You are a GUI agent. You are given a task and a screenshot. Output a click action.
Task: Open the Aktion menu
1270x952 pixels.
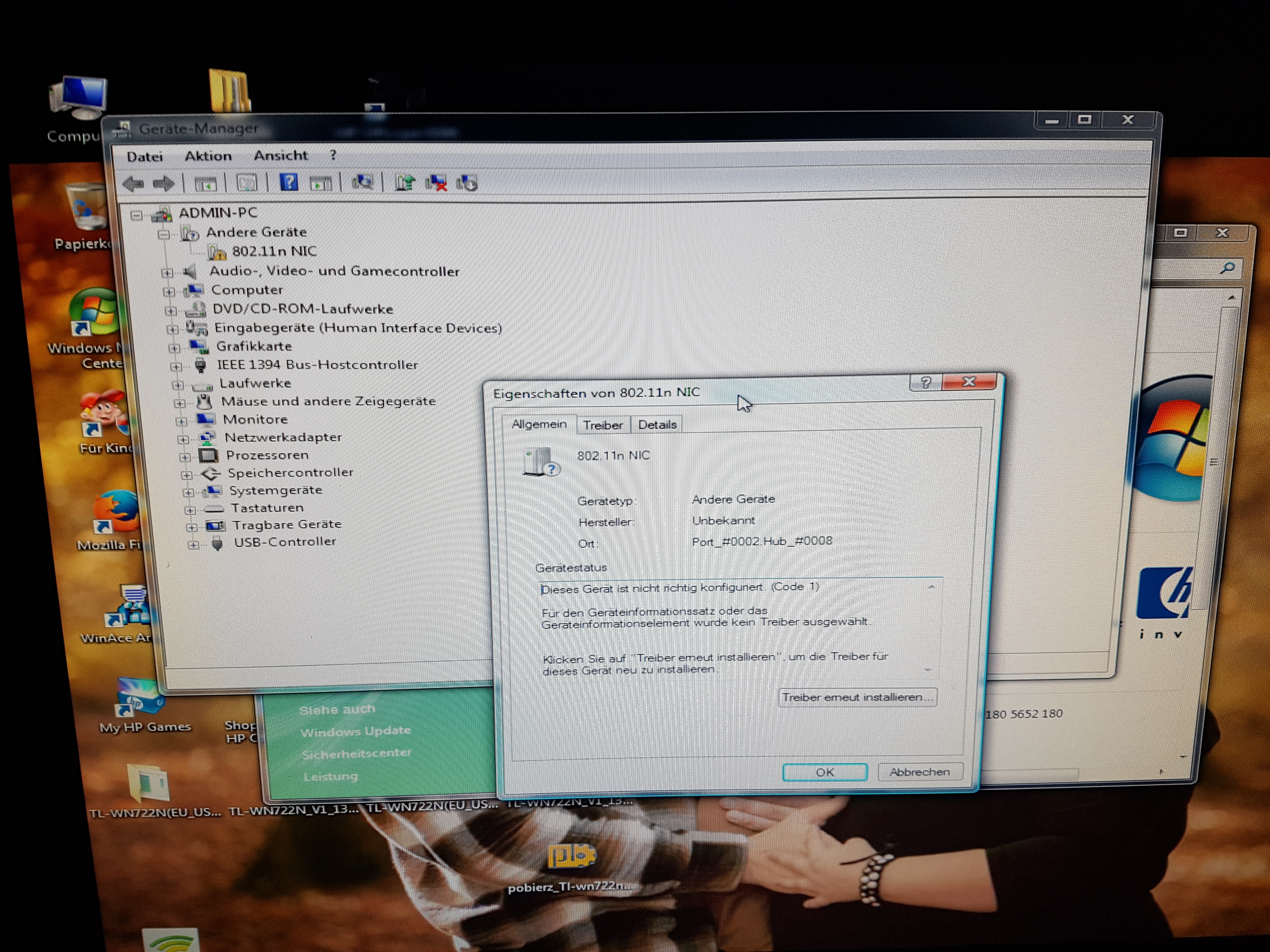tap(208, 156)
